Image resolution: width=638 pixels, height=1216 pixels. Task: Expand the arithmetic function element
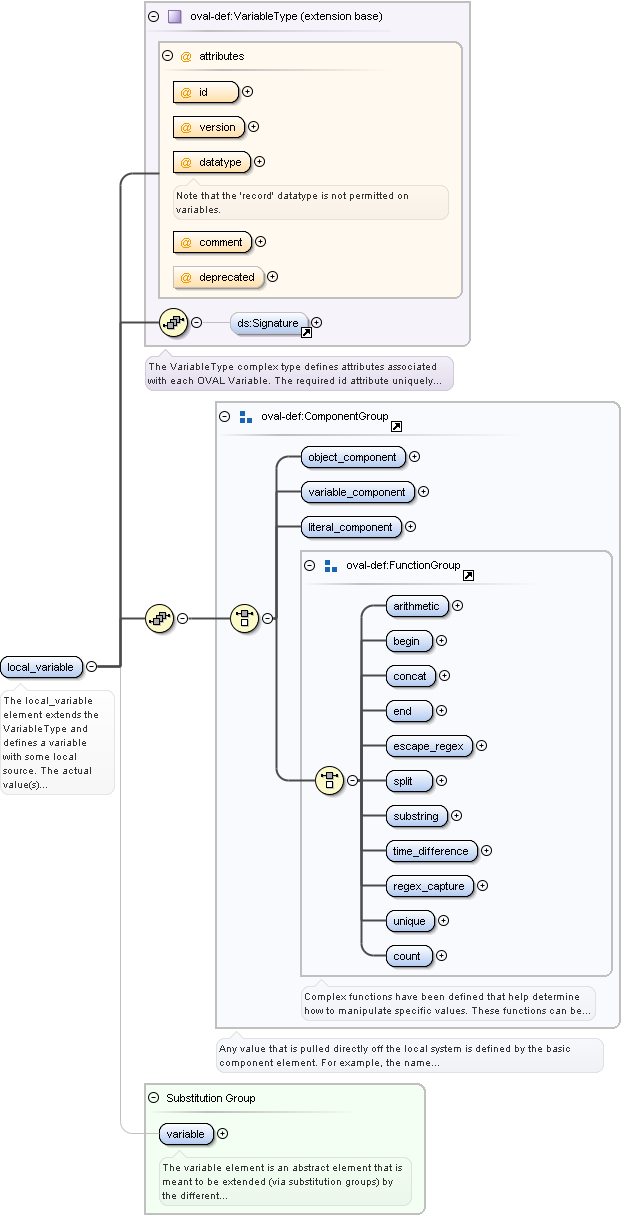pyautogui.click(x=457, y=605)
